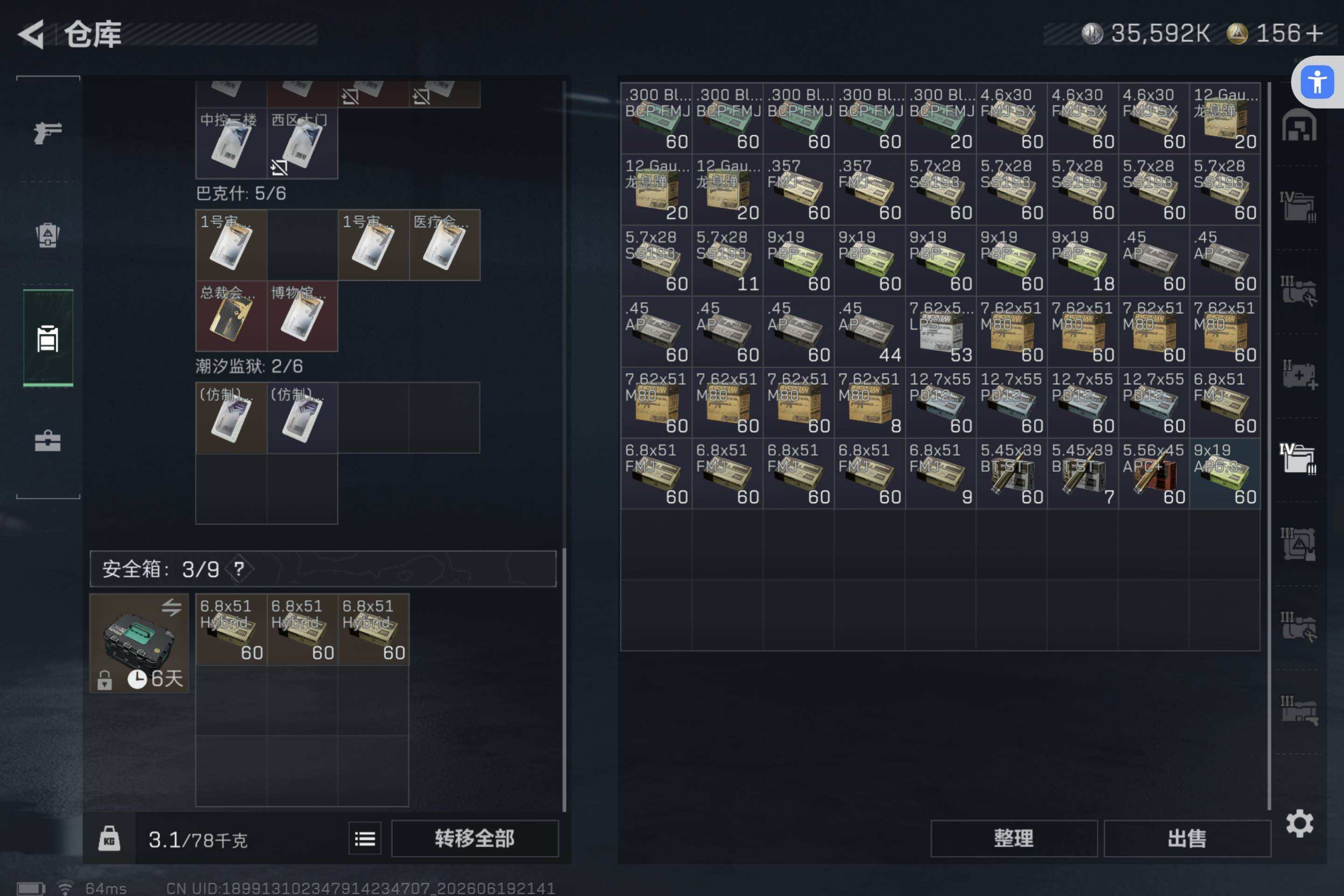This screenshot has width=1344, height=896.
Task: Click the 潮汐监狱: 2/6 label
Action: 249,366
